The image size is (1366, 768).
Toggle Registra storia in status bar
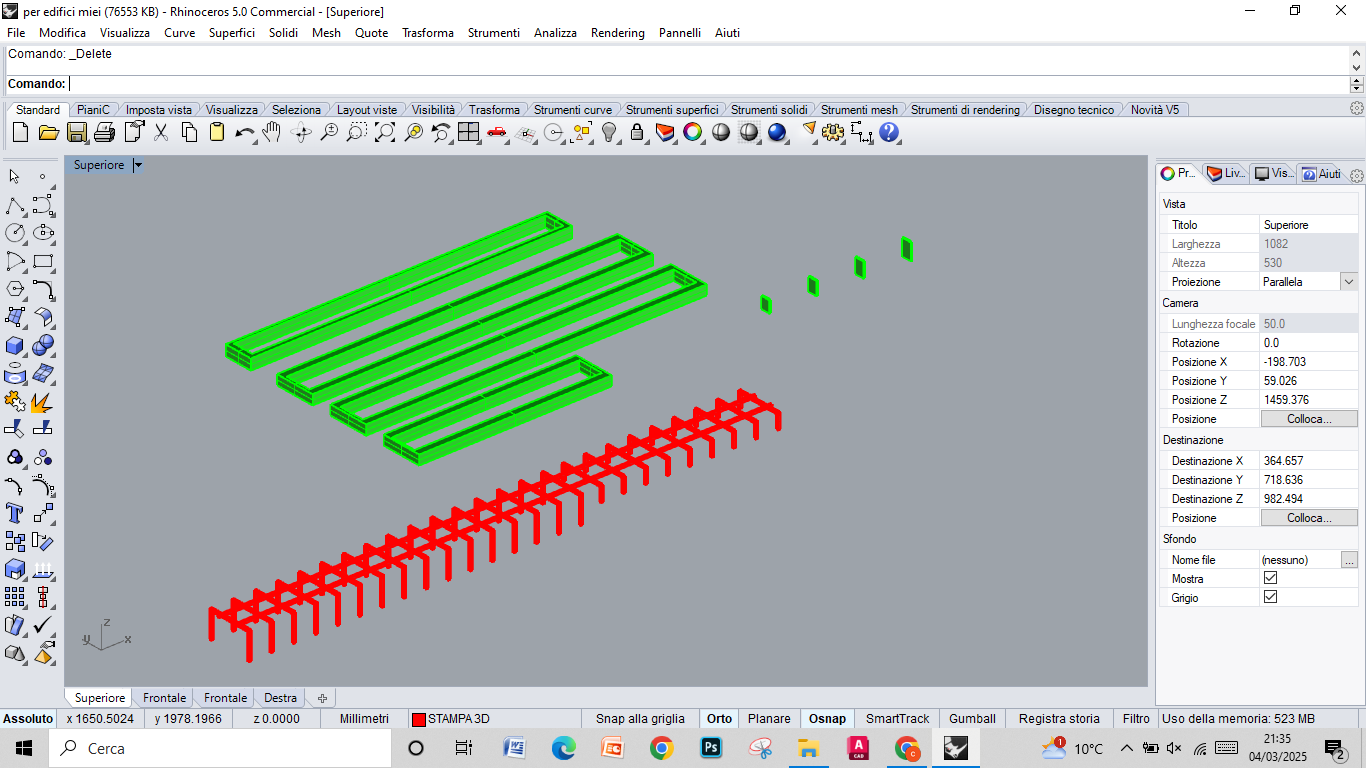click(x=1059, y=718)
